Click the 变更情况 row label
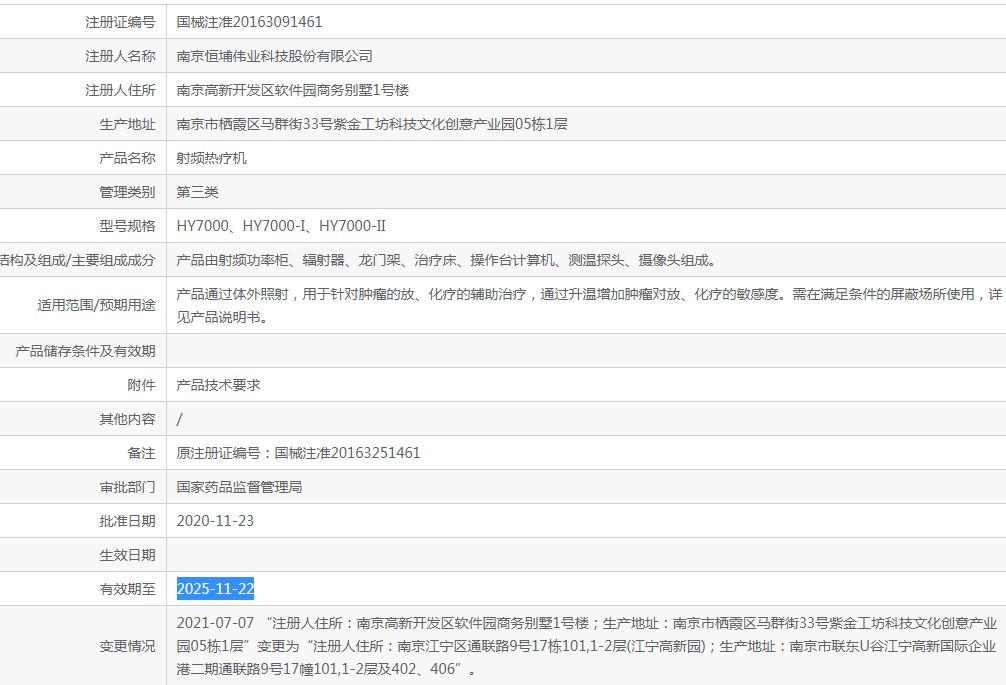1006x685 pixels. 128,646
